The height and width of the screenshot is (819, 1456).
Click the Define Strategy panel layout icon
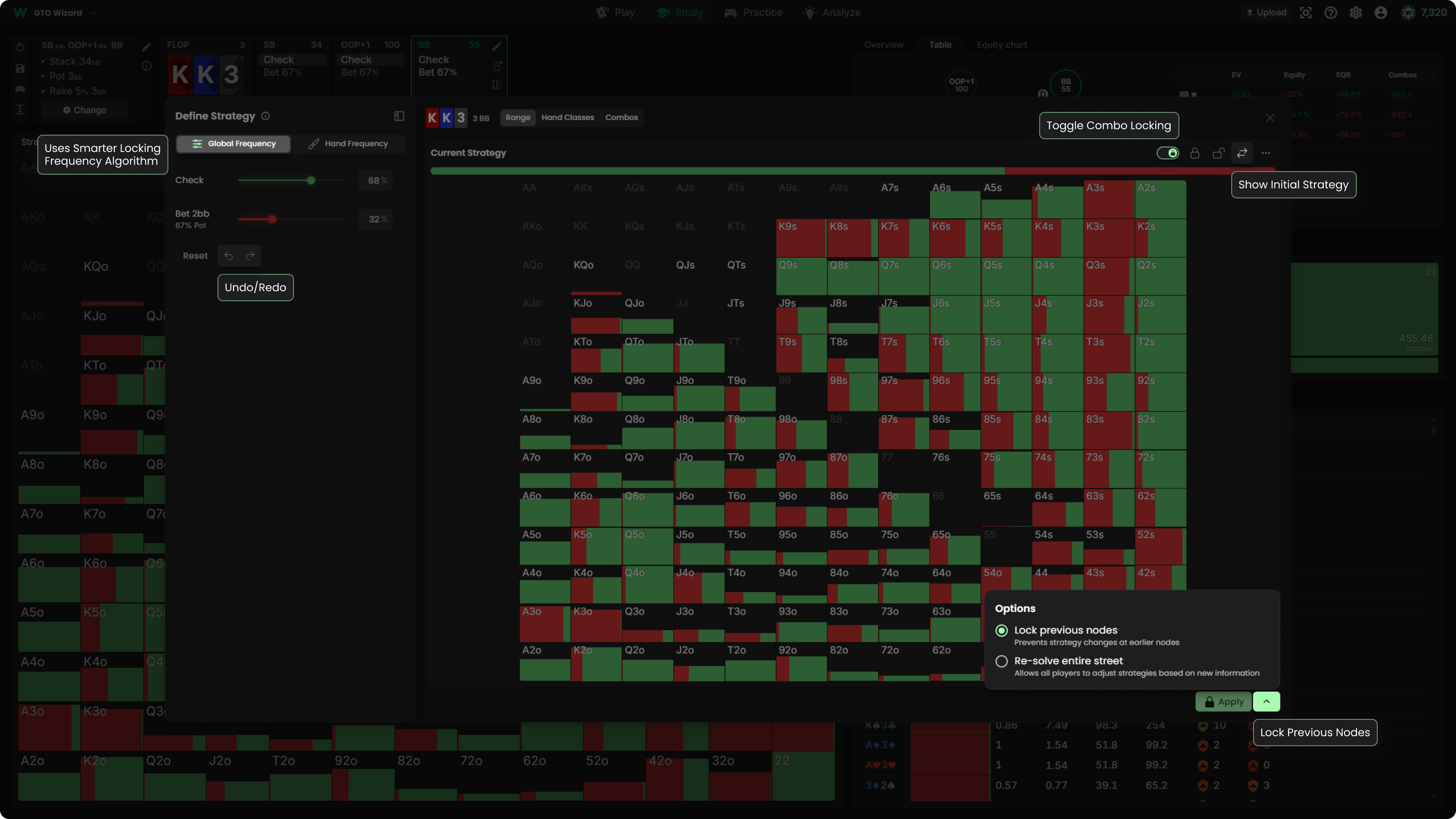pos(399,116)
